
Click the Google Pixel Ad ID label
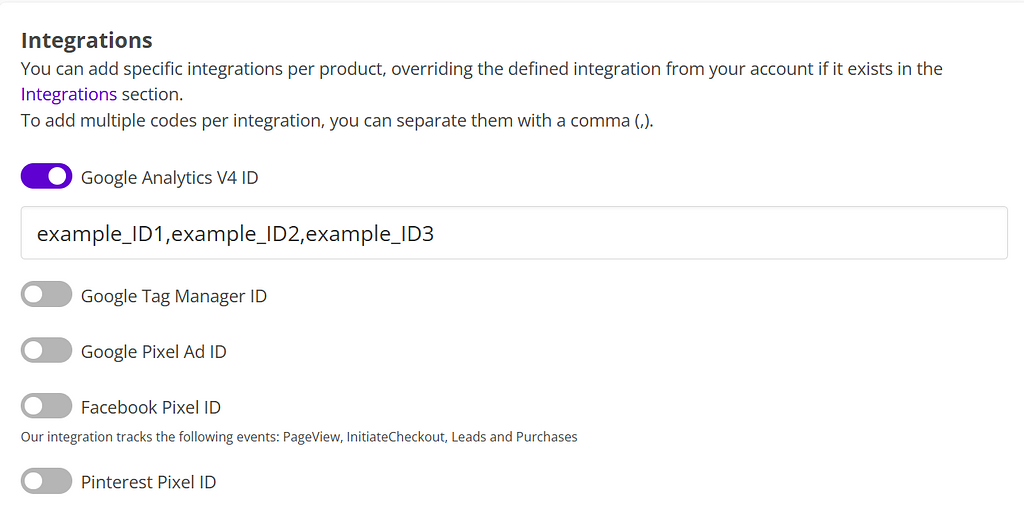coord(153,352)
